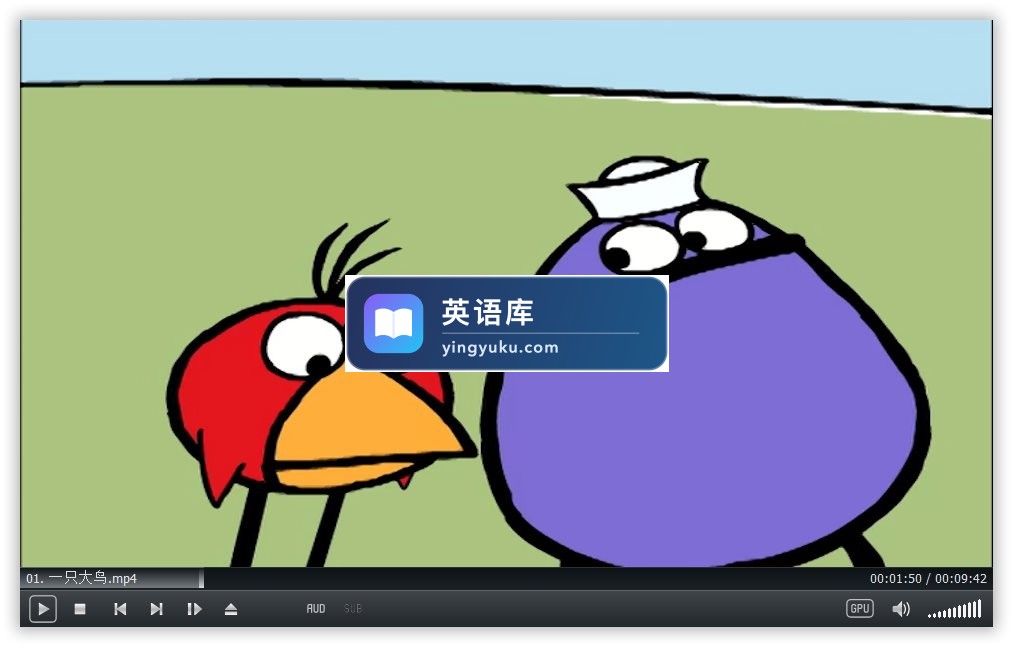This screenshot has width=1013, height=647.
Task: Click the Play button
Action: (43, 609)
